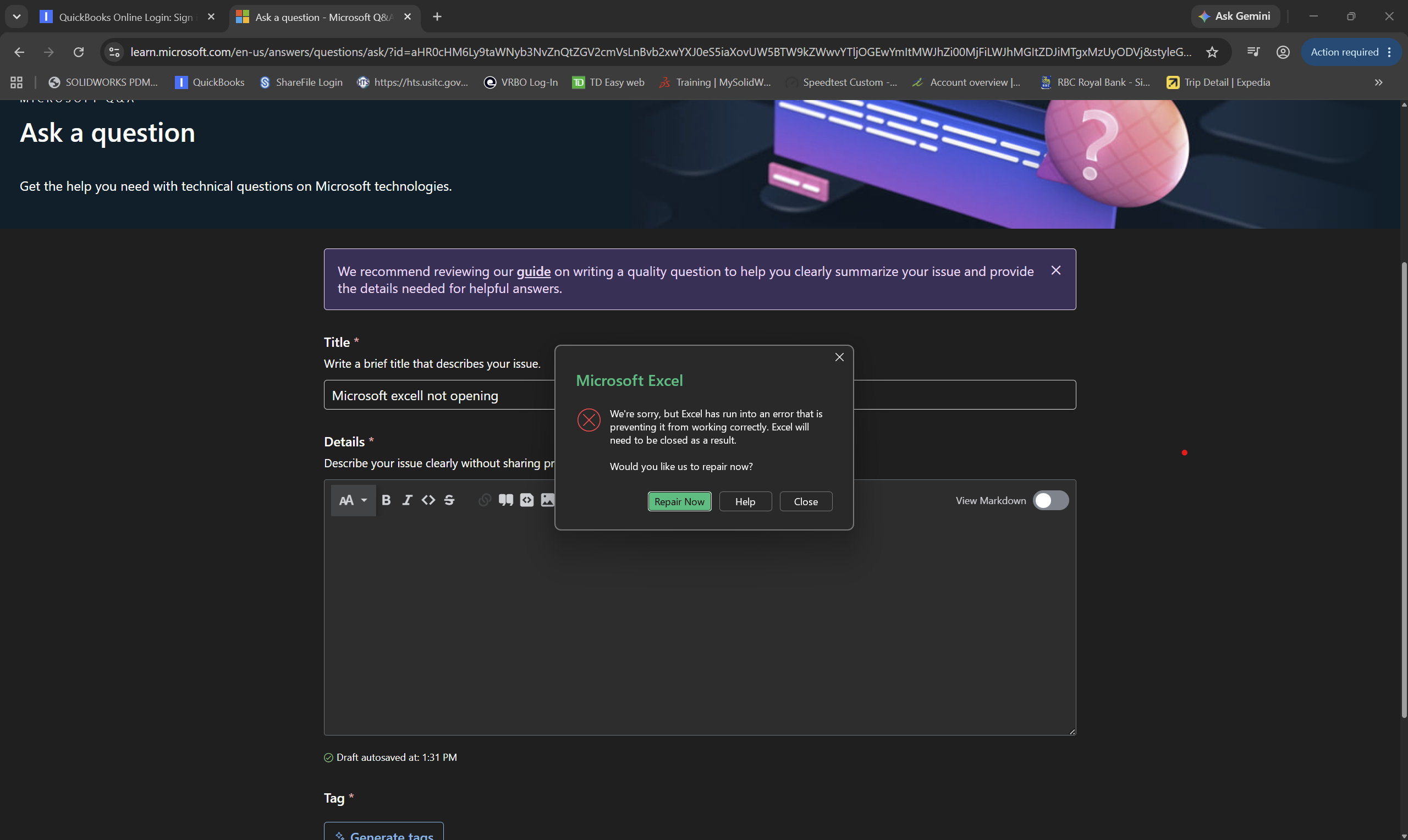Insert a code block in the editor
Image resolution: width=1408 pixels, height=840 pixels.
coord(526,500)
